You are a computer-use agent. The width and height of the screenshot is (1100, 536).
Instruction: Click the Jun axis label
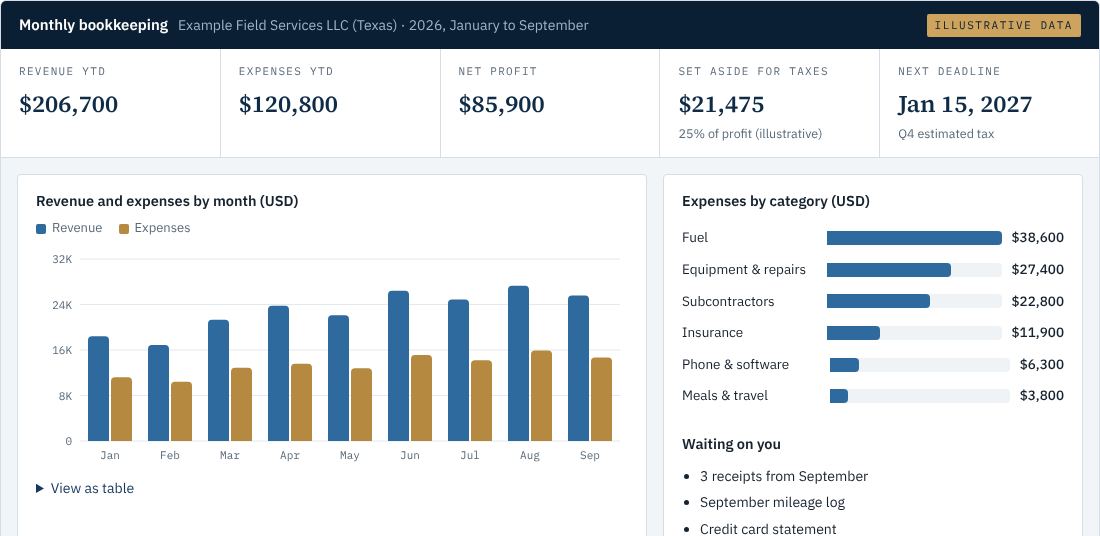pyautogui.click(x=410, y=455)
